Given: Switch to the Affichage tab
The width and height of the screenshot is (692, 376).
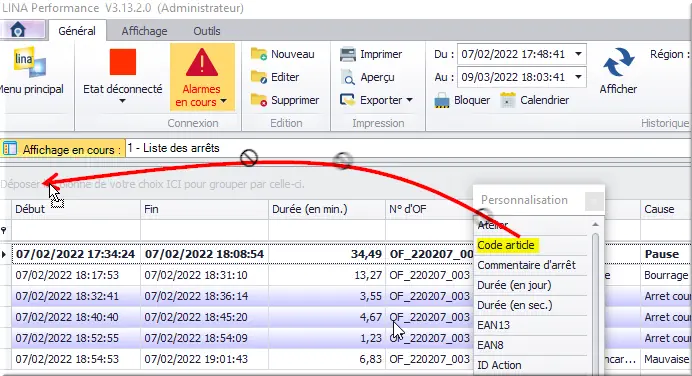Looking at the screenshot, I should point(144,31).
